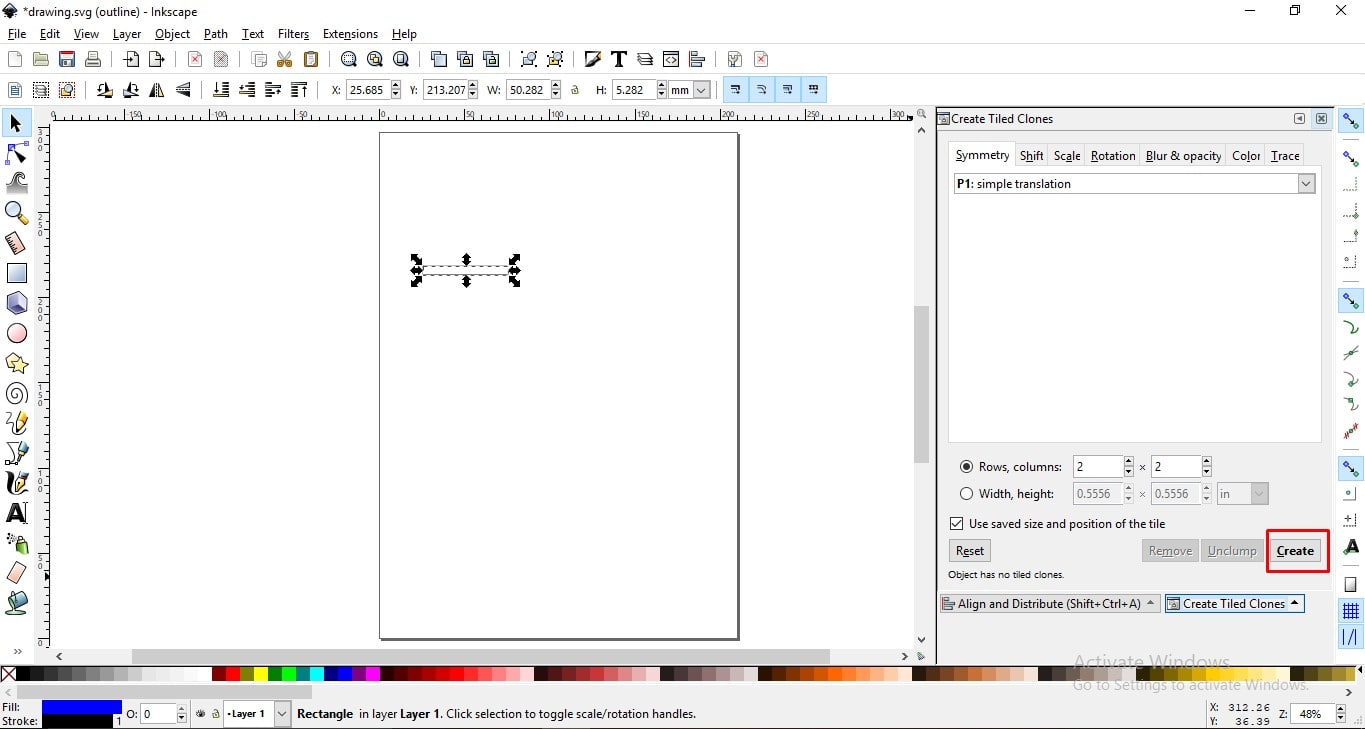Select the Node edit tool
The width and height of the screenshot is (1365, 729).
point(16,153)
